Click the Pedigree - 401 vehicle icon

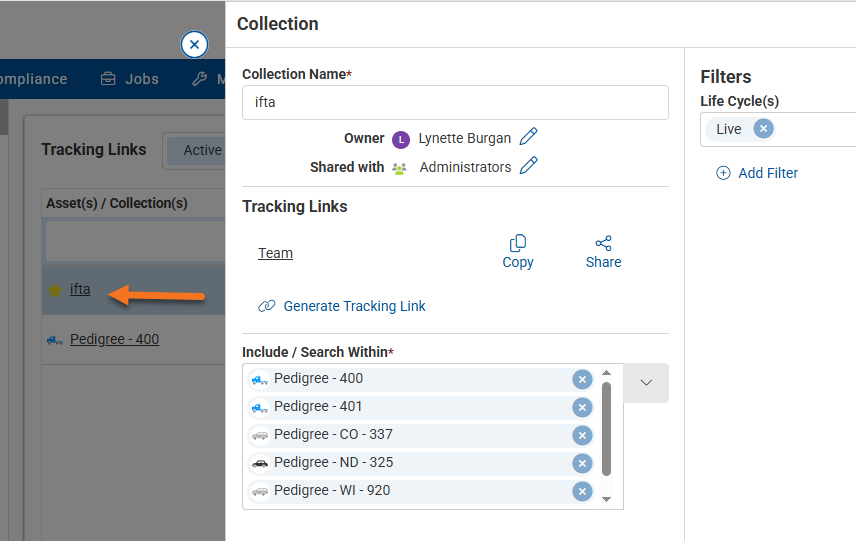pyautogui.click(x=259, y=408)
